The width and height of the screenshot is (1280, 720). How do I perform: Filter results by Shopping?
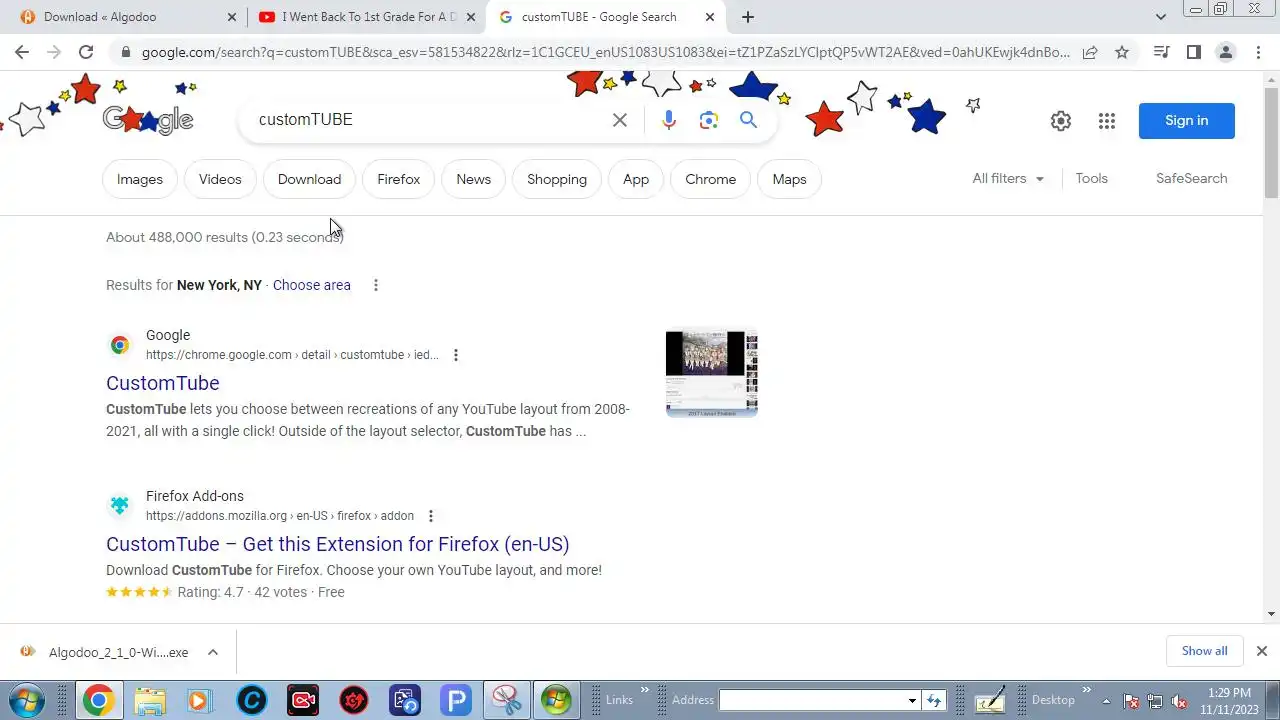tap(557, 179)
